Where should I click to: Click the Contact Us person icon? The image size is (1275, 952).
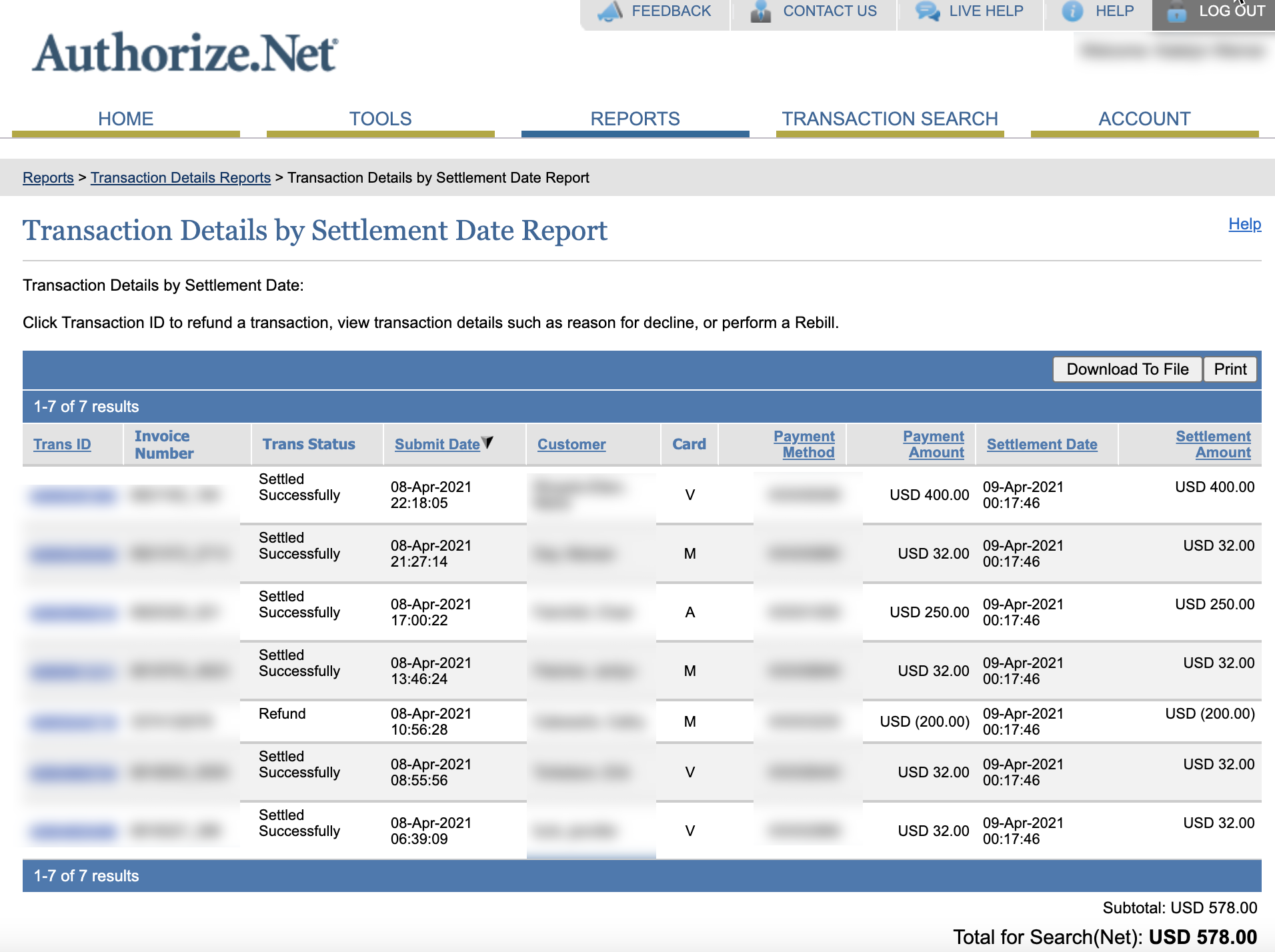click(760, 11)
